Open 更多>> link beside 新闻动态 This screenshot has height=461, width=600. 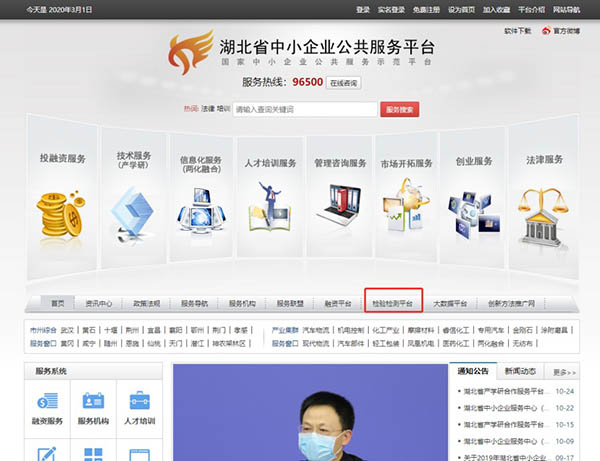pos(565,371)
